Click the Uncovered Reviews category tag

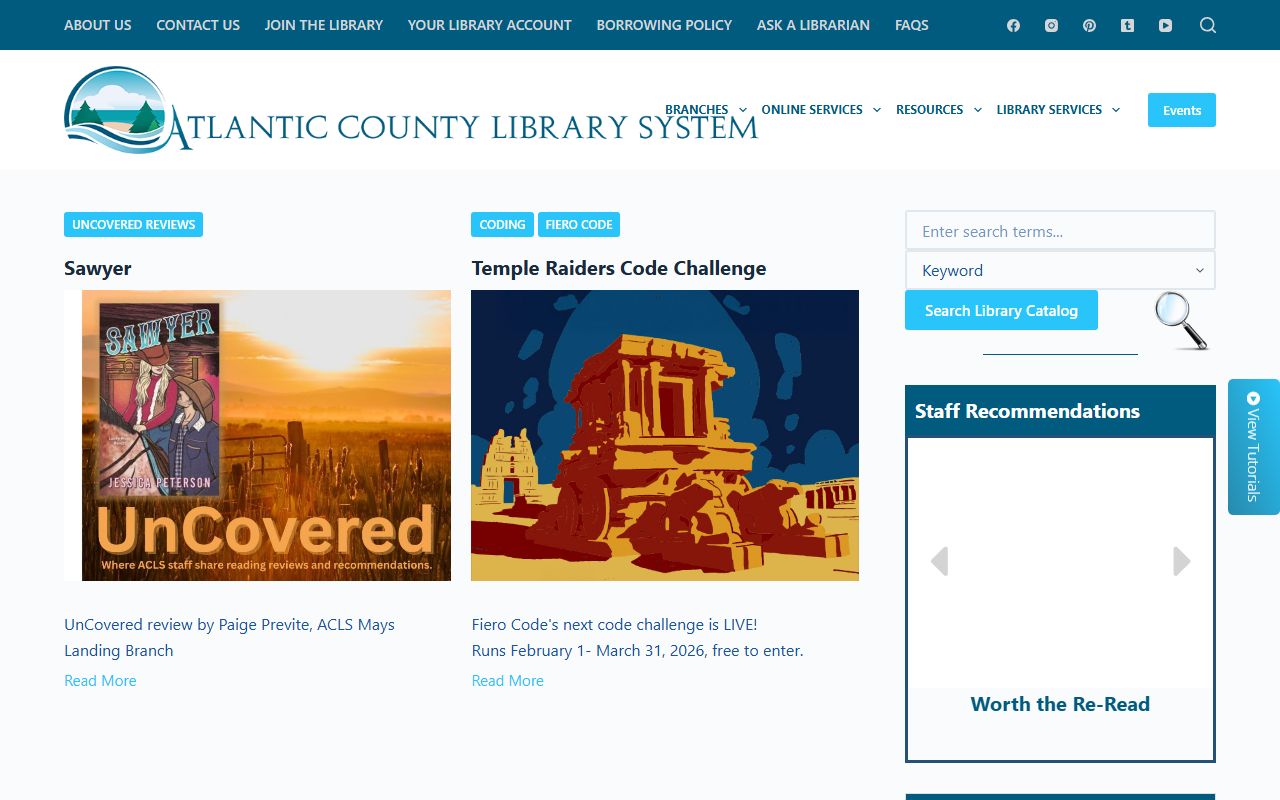click(x=133, y=224)
